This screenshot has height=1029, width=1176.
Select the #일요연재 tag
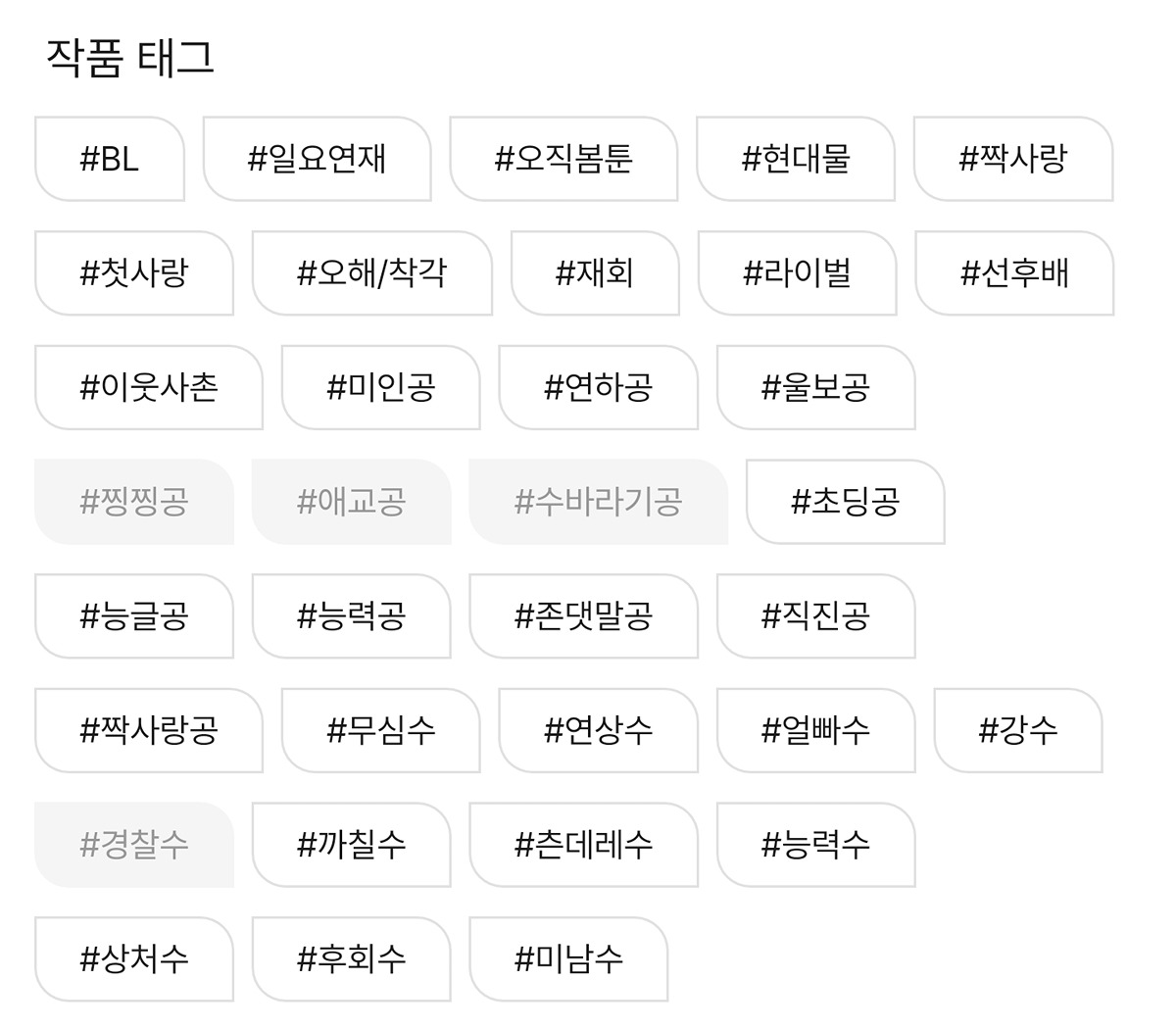[x=317, y=159]
